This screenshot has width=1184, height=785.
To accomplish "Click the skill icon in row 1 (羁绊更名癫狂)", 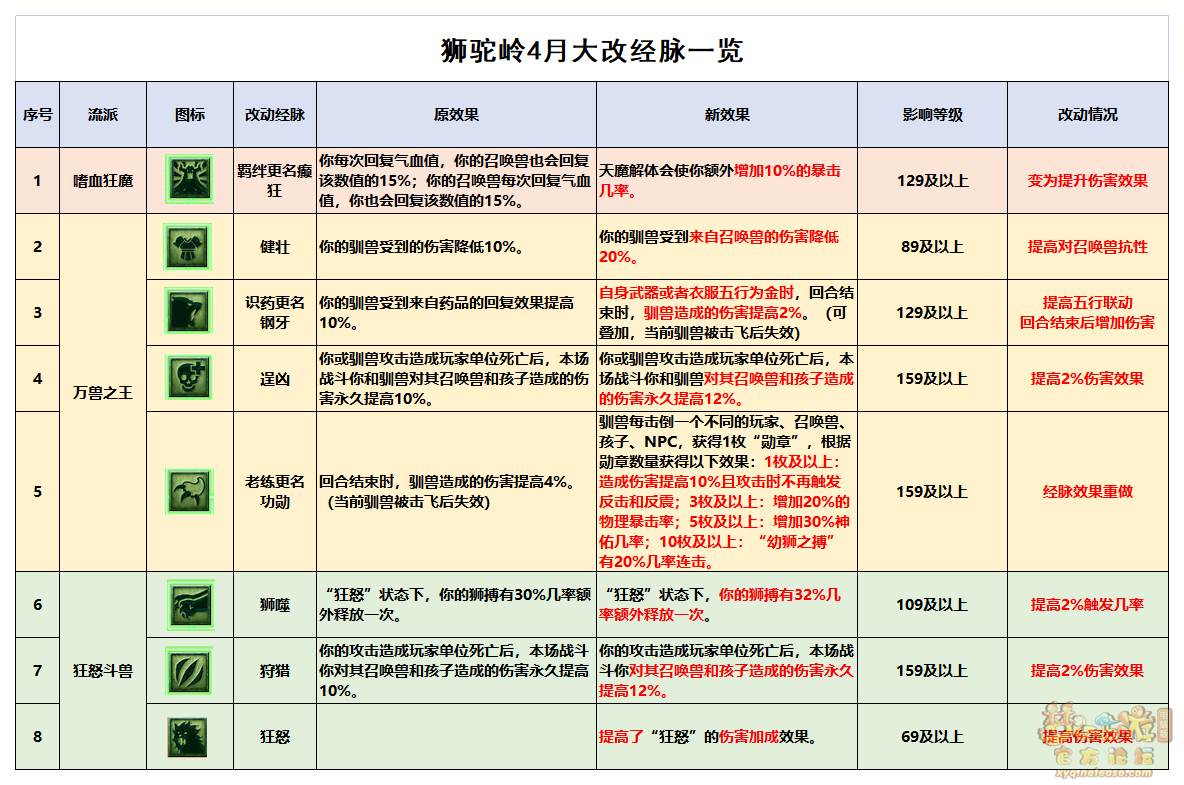I will click(x=190, y=179).
